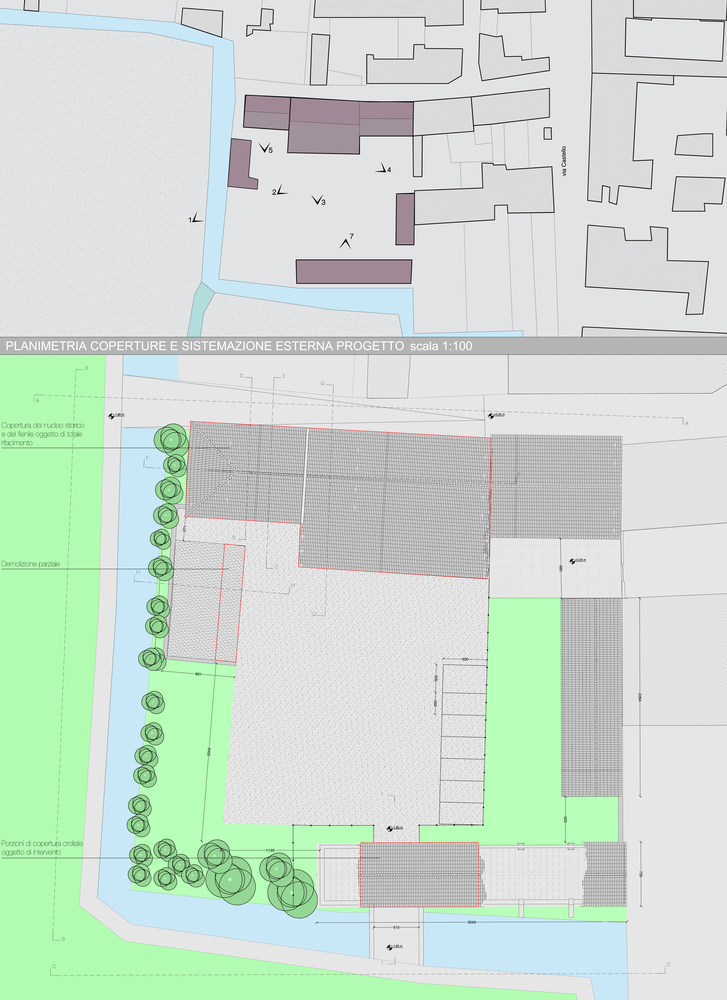
Task: Select the long purple building at bottom of upper map
Action: pos(353,271)
